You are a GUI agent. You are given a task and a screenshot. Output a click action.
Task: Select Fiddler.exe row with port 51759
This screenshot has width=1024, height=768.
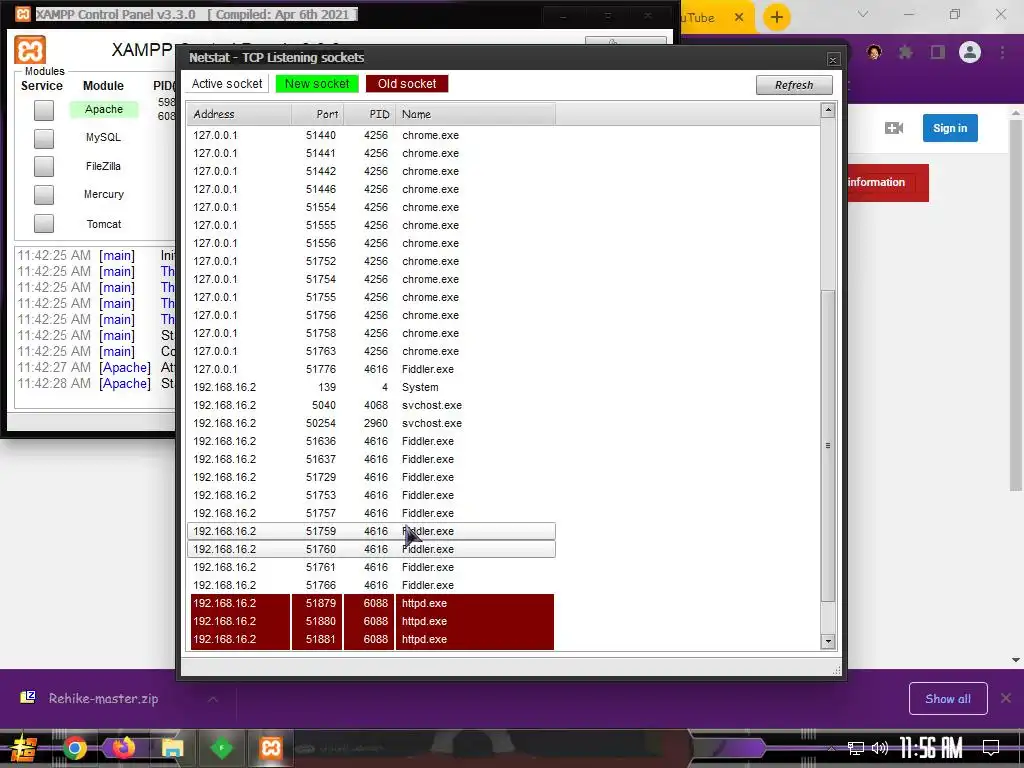click(371, 531)
